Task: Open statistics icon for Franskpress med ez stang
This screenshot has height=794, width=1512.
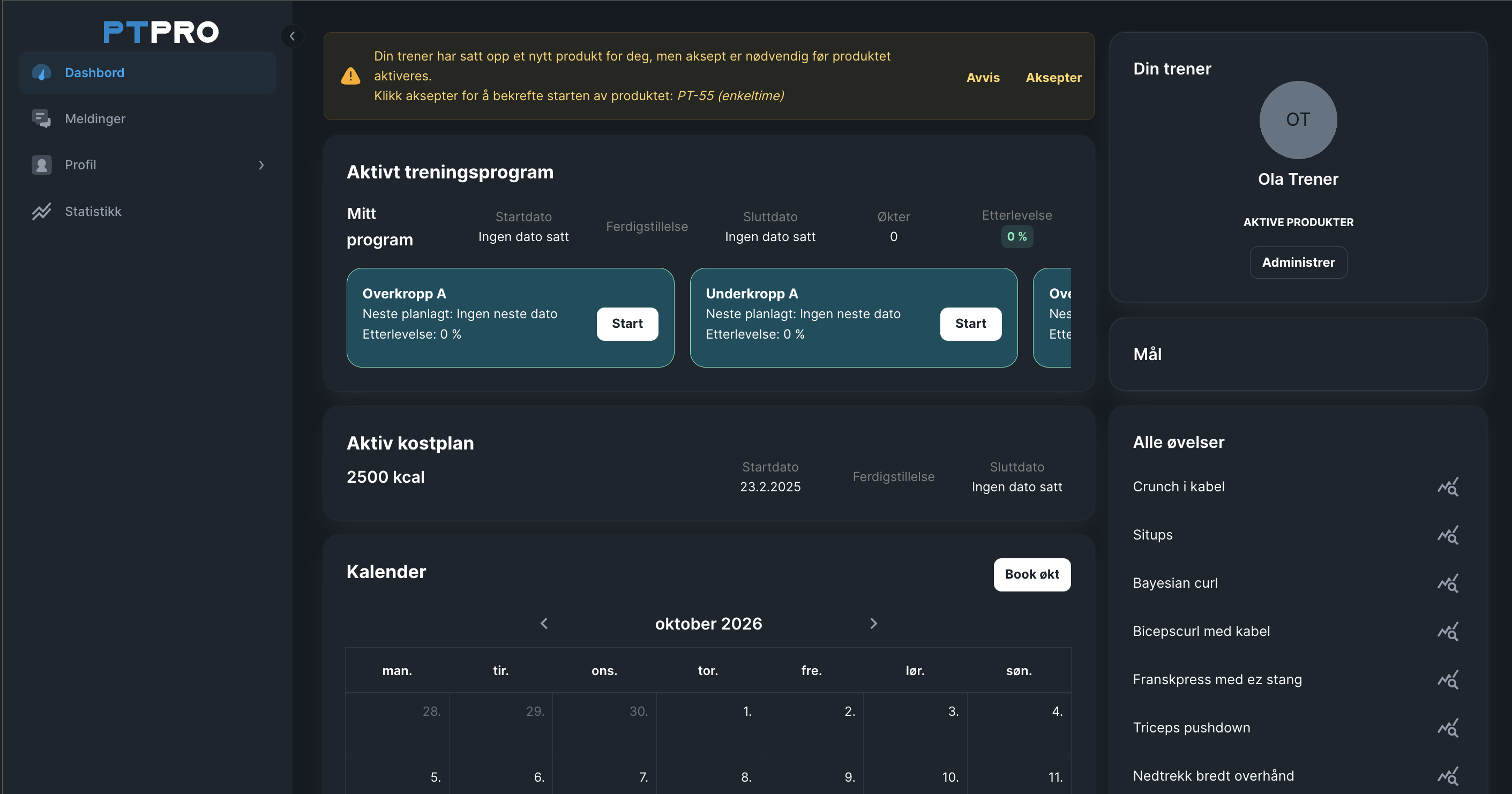Action: (x=1447, y=679)
